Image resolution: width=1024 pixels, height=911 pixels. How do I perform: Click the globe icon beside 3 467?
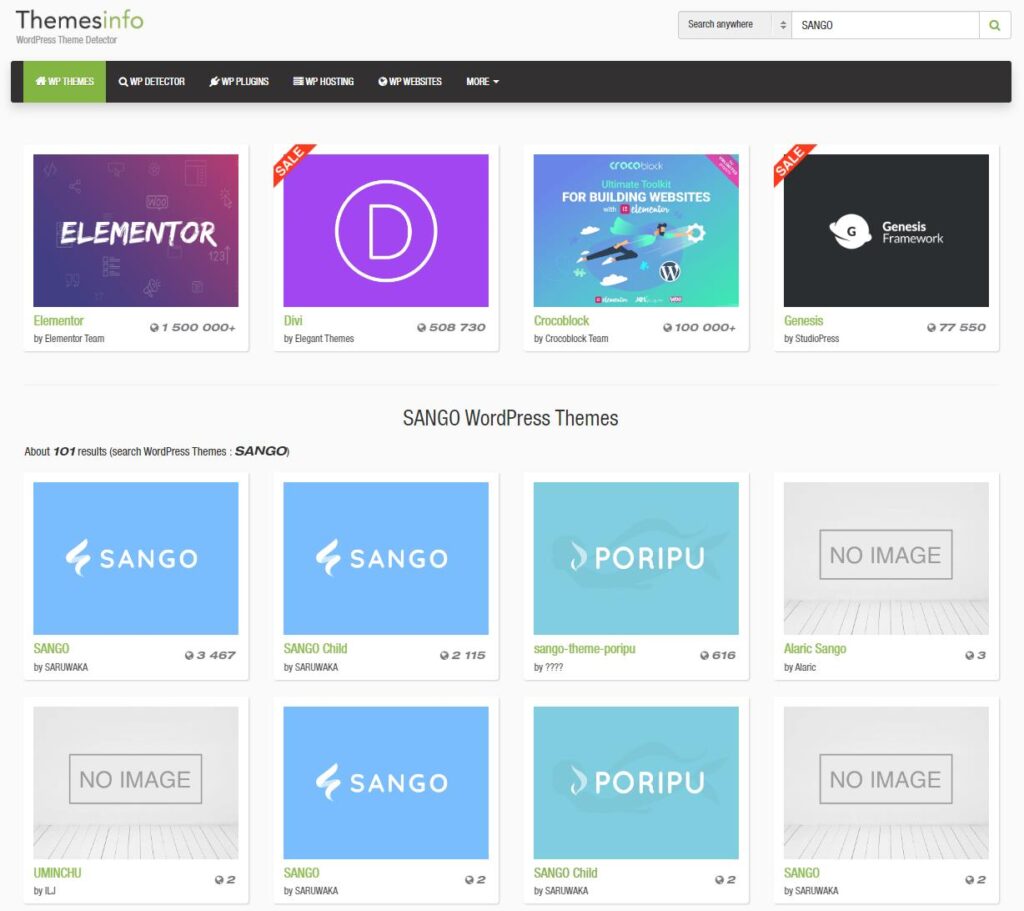tap(189, 656)
